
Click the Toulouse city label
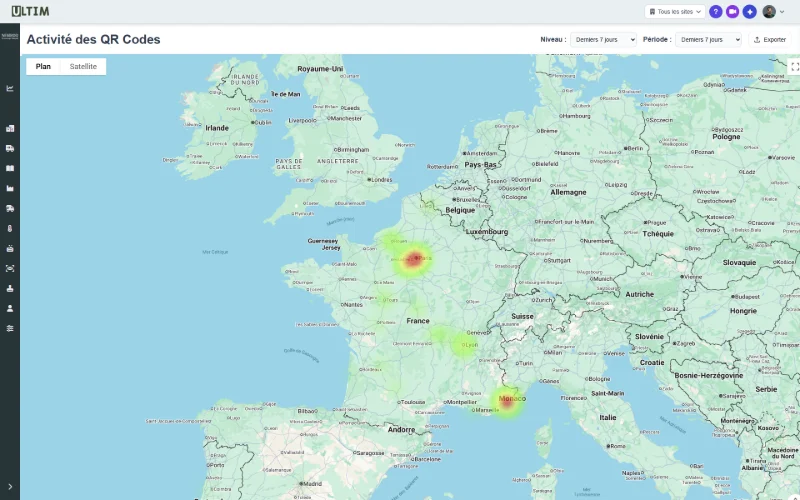tap(413, 402)
